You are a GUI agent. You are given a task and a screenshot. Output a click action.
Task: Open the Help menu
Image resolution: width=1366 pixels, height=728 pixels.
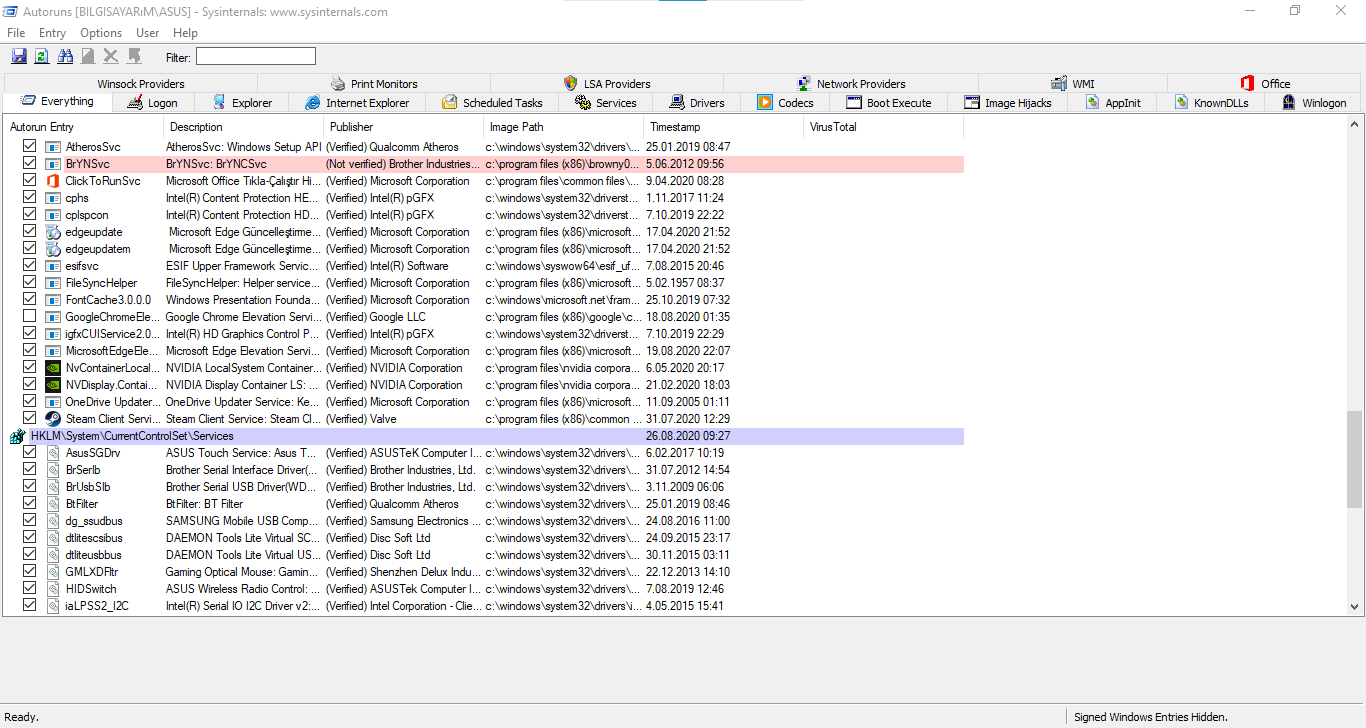point(185,33)
